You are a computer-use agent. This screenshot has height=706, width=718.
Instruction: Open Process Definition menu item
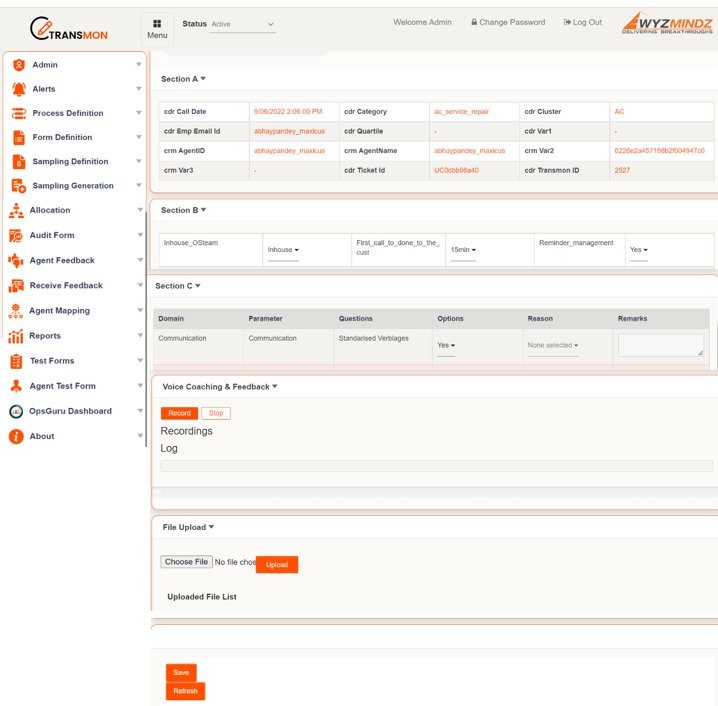(68, 113)
